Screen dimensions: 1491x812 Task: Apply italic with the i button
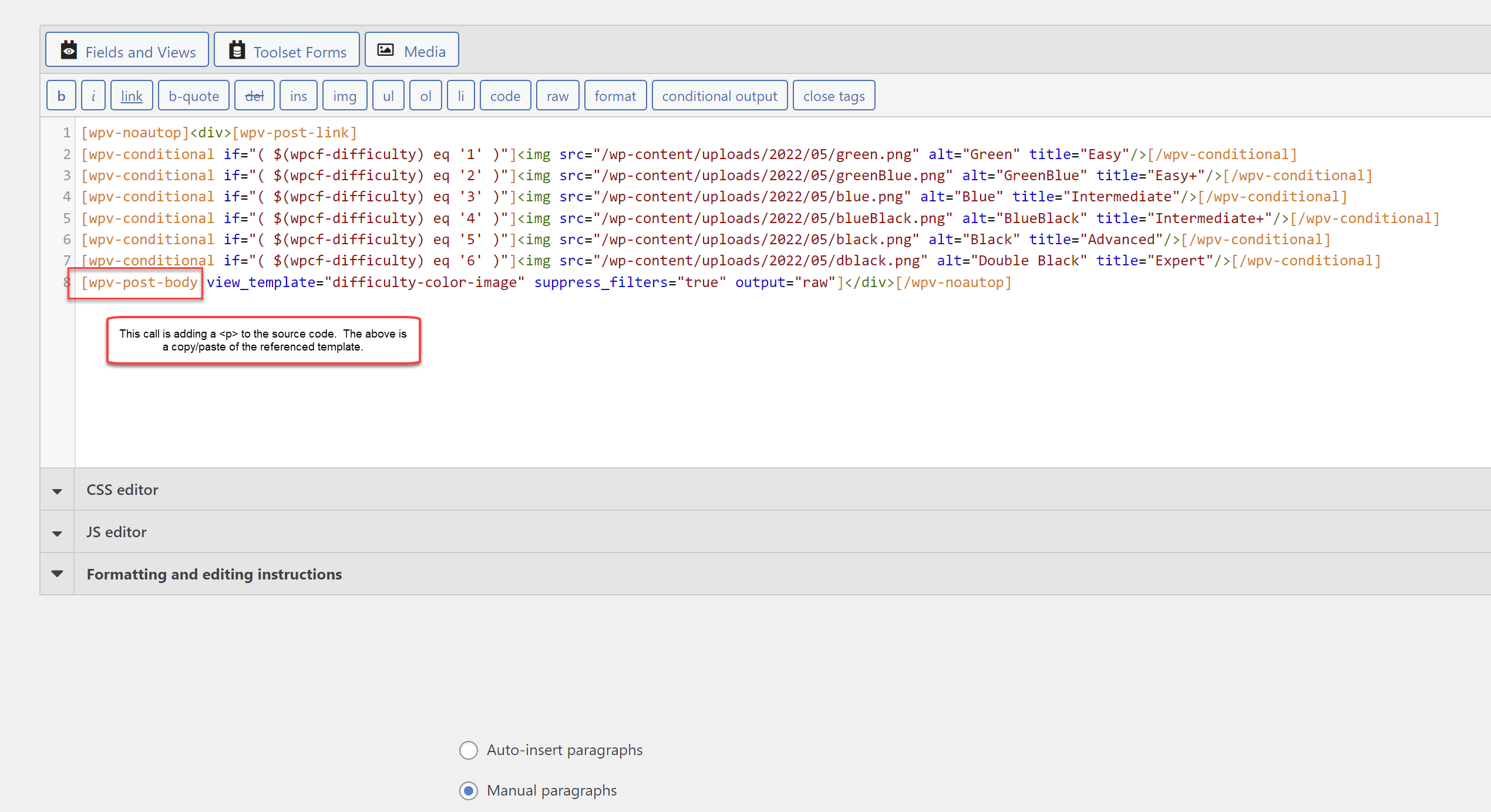pyautogui.click(x=93, y=96)
